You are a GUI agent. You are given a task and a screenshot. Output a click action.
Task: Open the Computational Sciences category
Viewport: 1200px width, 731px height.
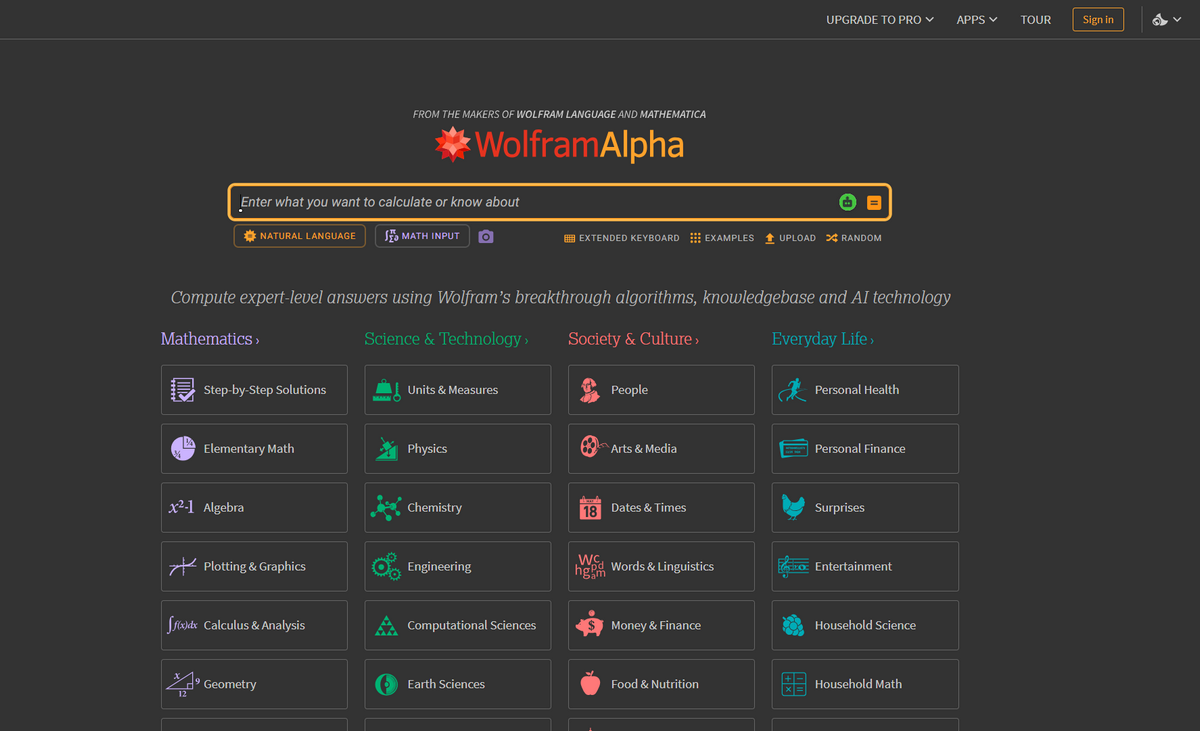[x=458, y=626]
